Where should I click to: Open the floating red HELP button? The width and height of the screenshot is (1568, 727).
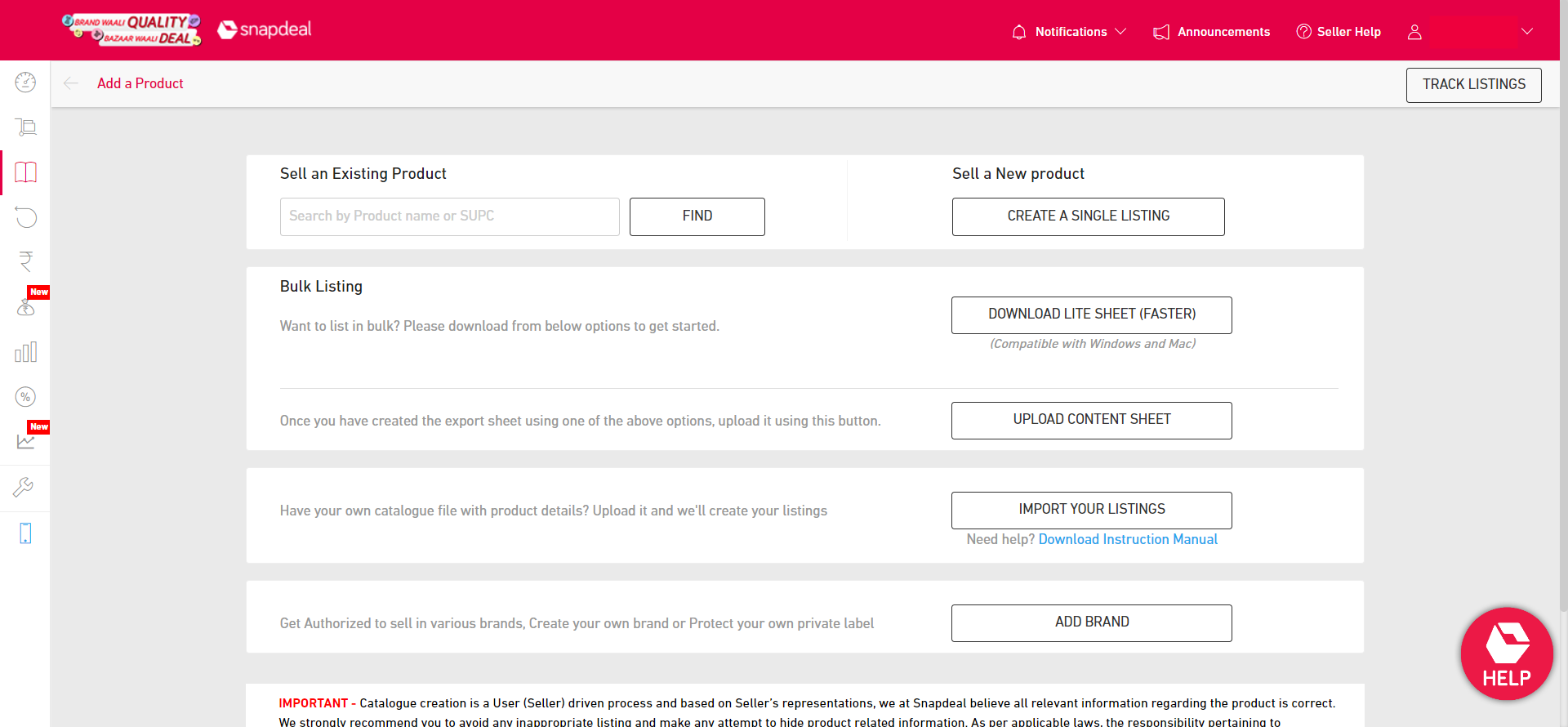click(x=1507, y=653)
